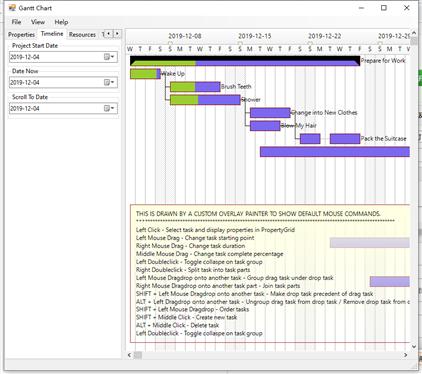Screen dimensions: 422x374
Task: Open the View menu
Action: (x=38, y=22)
